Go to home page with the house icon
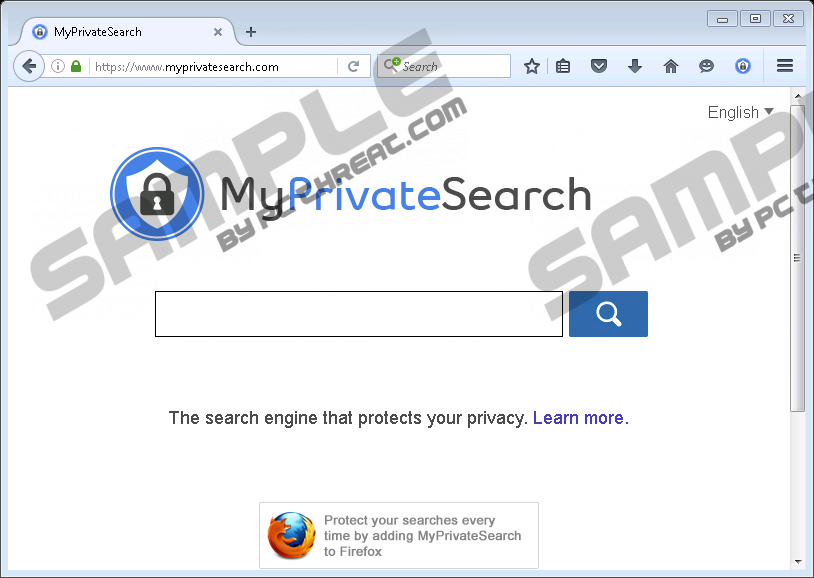 [x=671, y=66]
